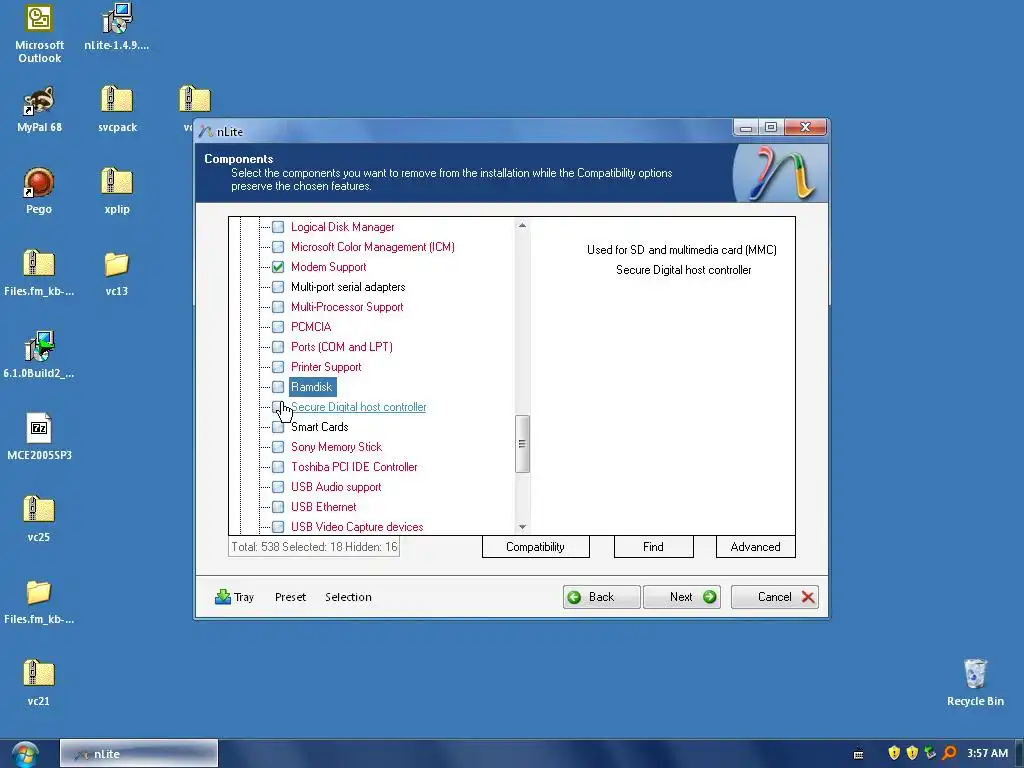Select the Sony Memory Stick label

point(336,447)
